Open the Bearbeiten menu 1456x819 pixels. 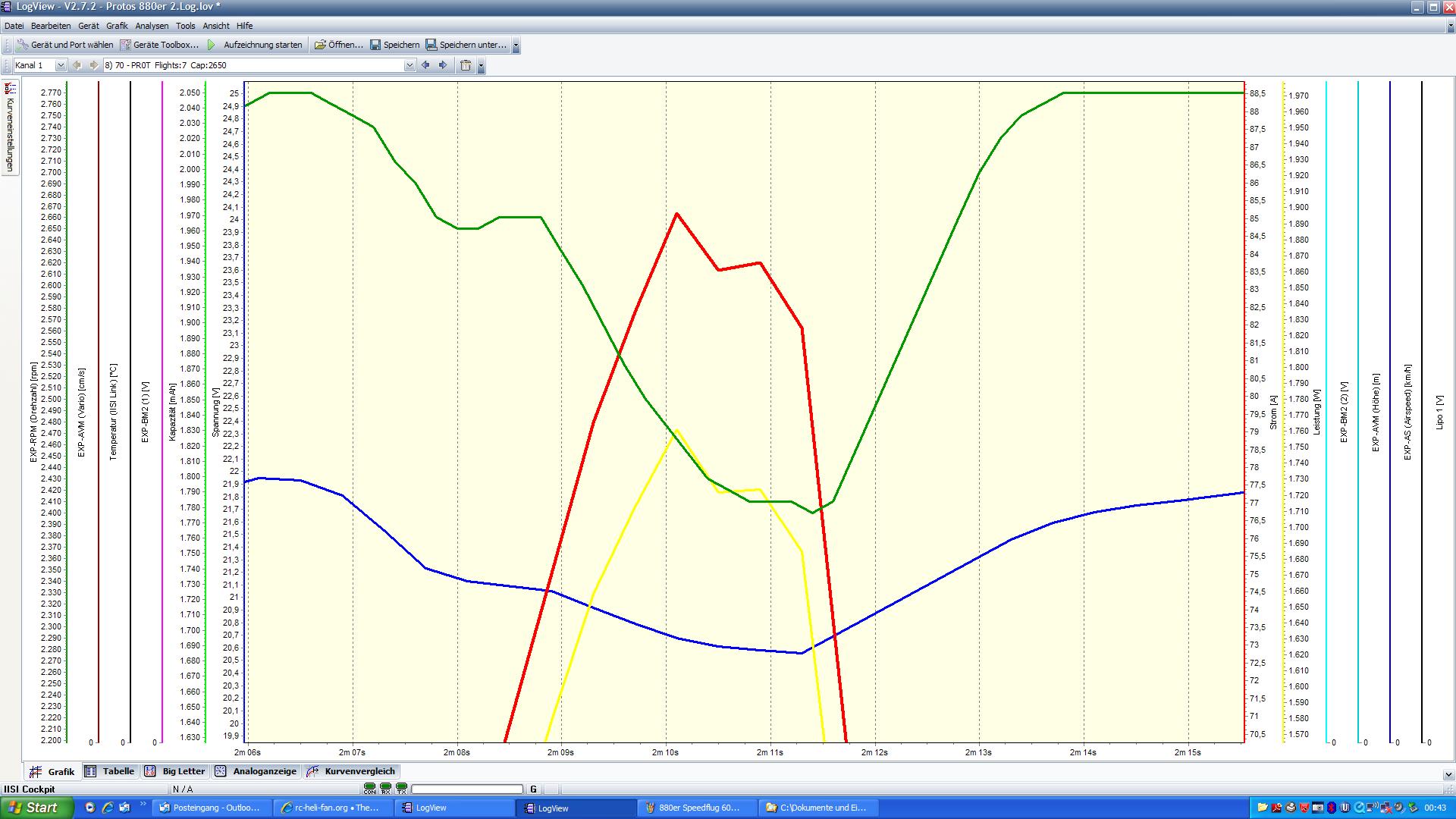[x=51, y=26]
